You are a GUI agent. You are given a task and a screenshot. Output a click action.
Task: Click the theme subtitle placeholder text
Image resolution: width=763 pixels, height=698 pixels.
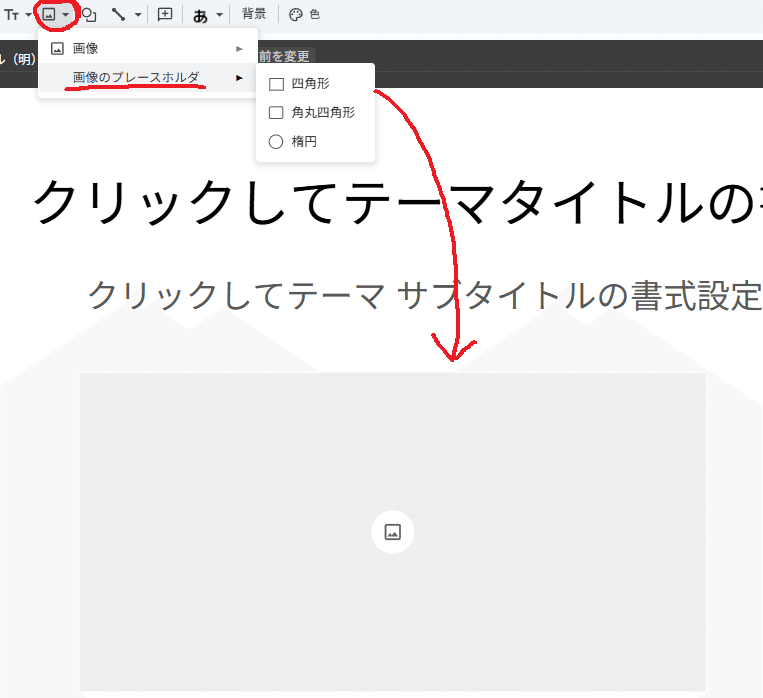coord(425,295)
